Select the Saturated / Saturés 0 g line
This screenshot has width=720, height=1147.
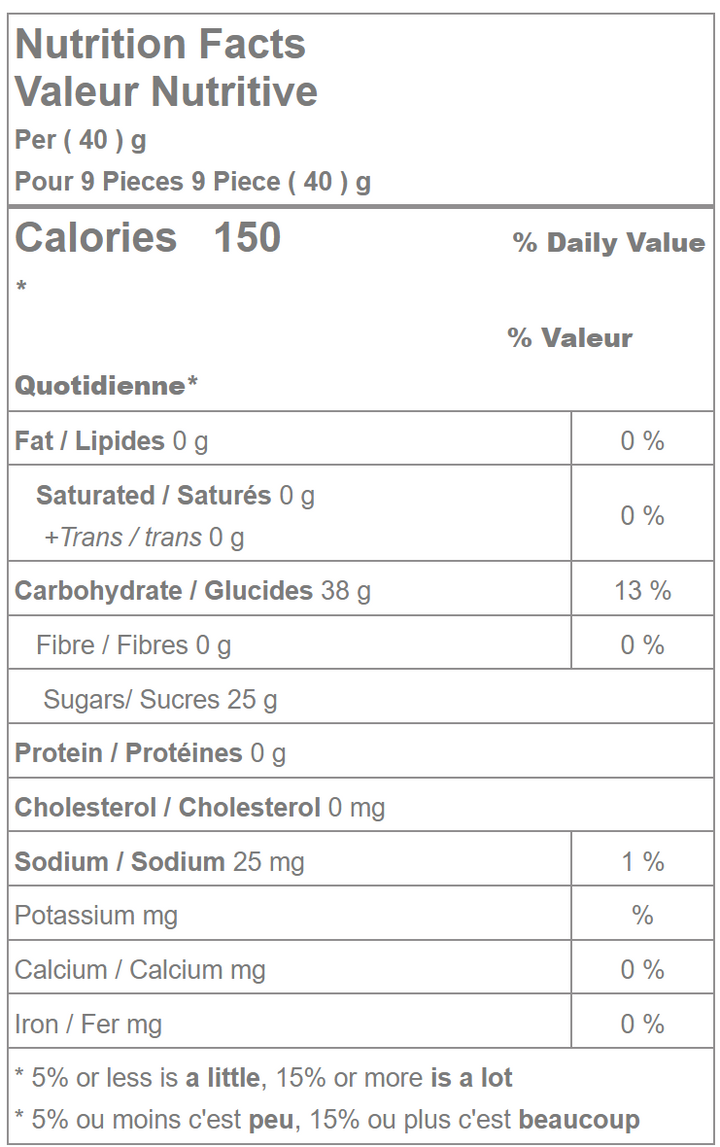pyautogui.click(x=175, y=495)
